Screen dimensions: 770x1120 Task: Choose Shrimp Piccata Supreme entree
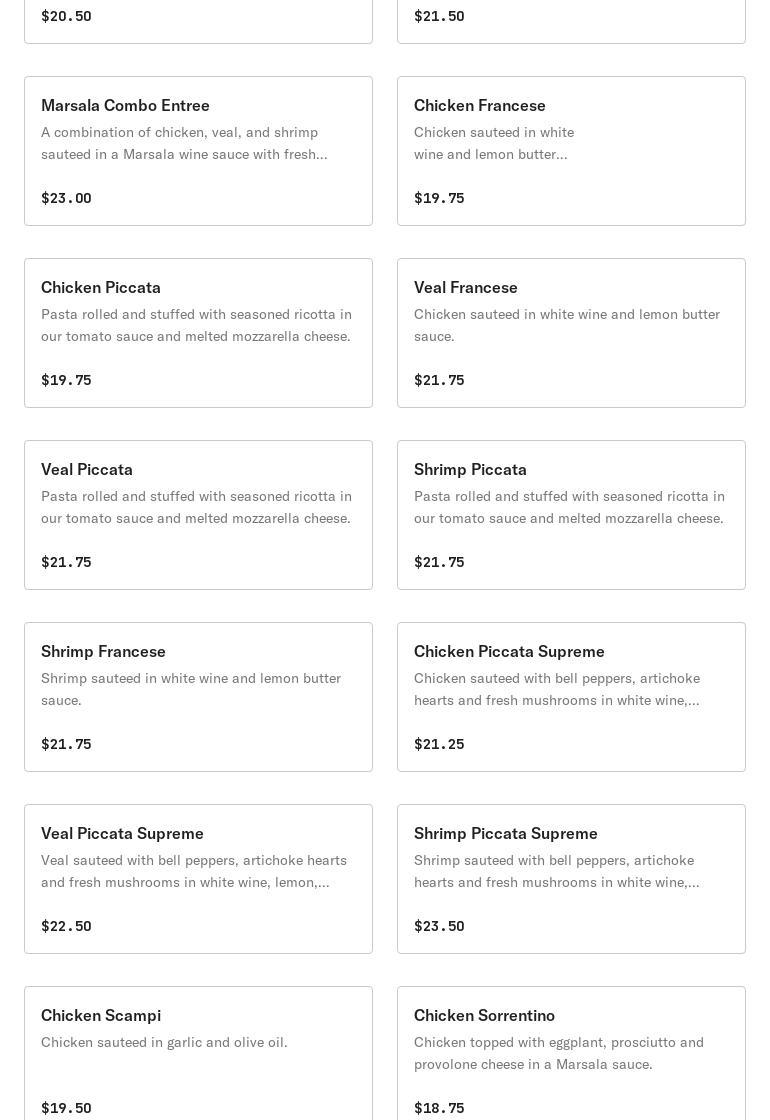click(x=571, y=879)
